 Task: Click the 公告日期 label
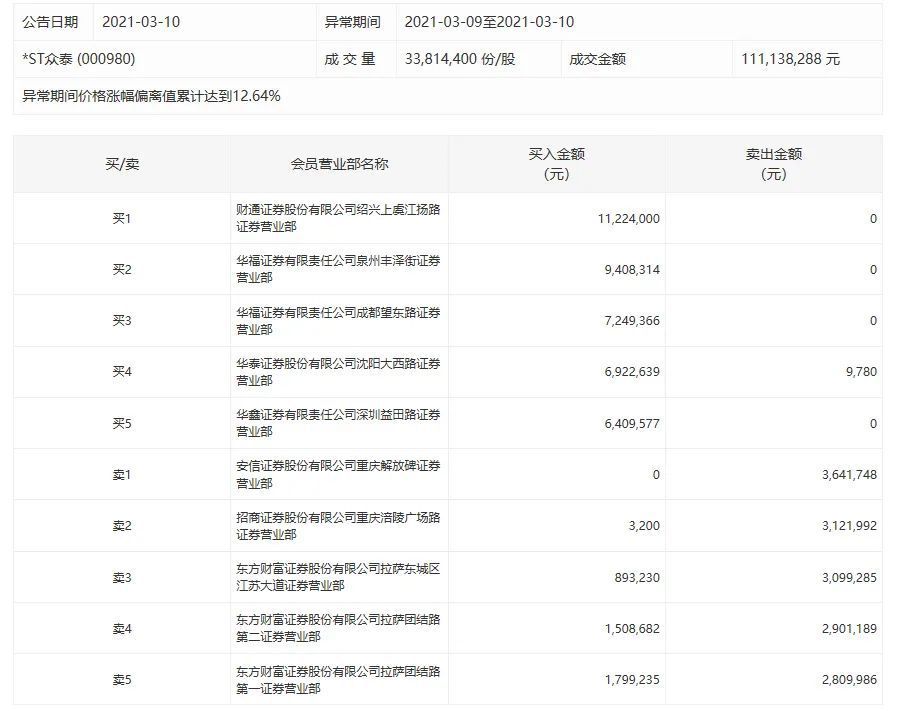(x=50, y=22)
